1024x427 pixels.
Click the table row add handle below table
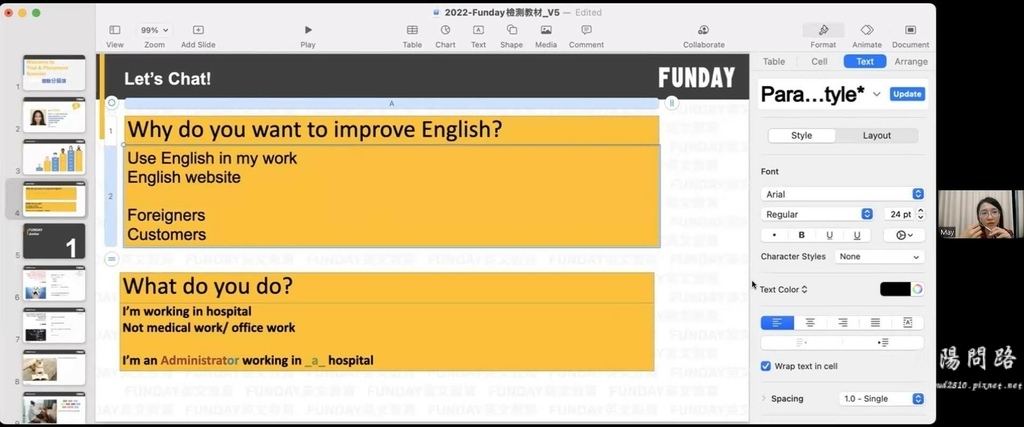[x=112, y=259]
